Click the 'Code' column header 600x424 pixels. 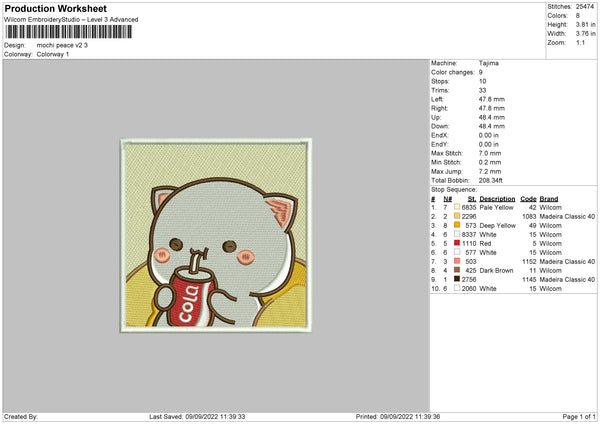point(528,199)
